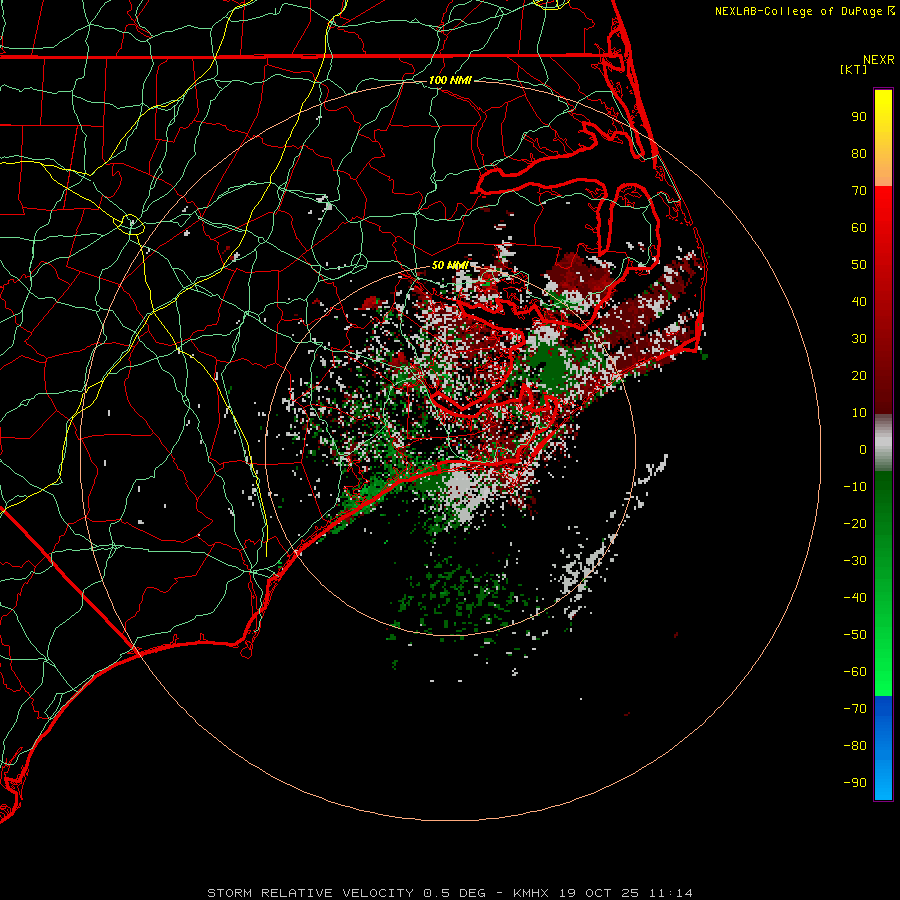Click the 100 NMI range ring label

click(450, 80)
